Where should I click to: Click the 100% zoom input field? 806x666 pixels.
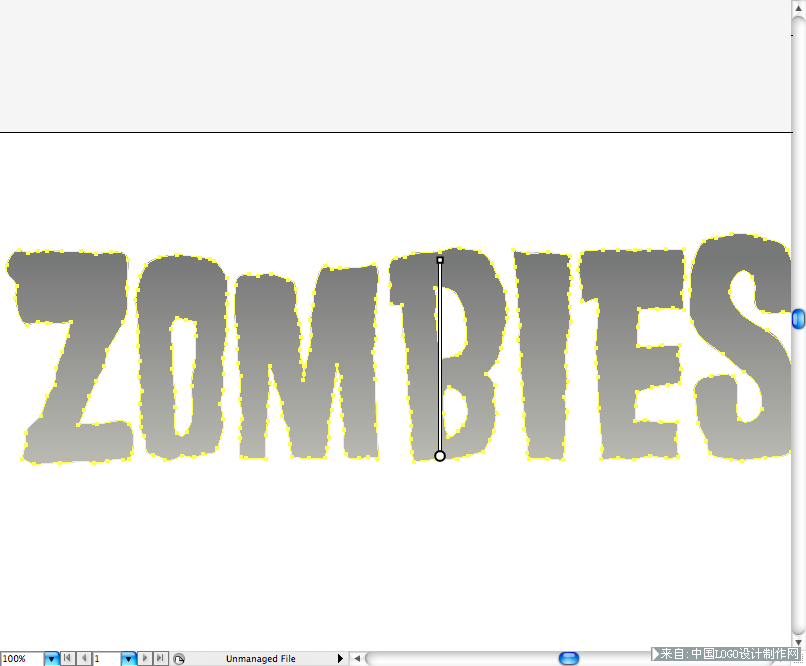pyautogui.click(x=22, y=659)
